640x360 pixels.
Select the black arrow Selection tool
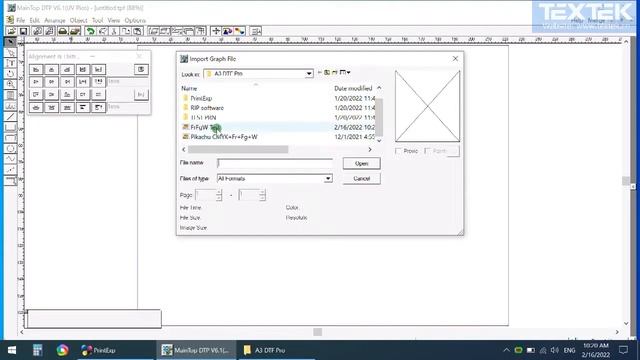pos(11,42)
